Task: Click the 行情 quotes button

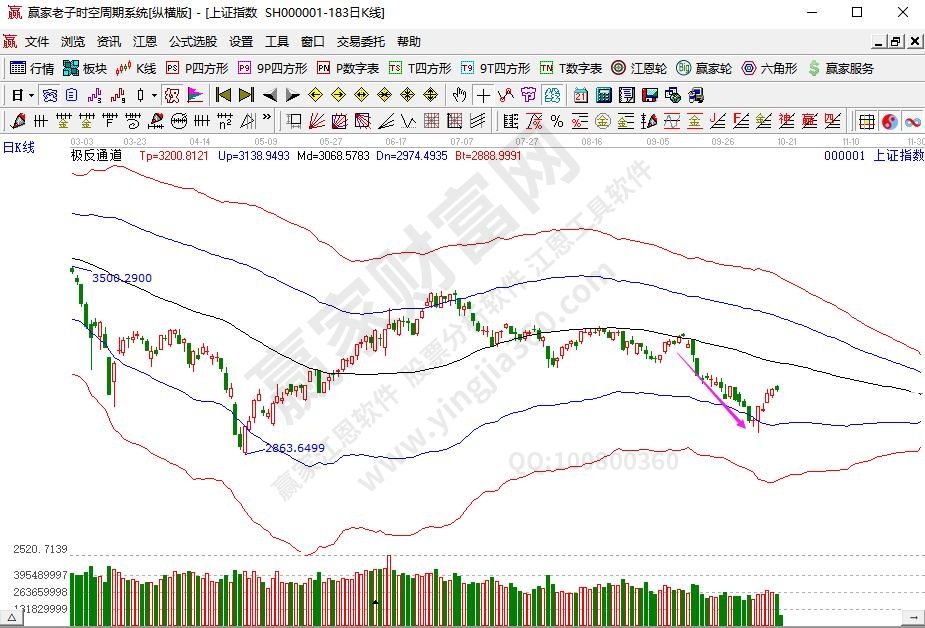Action: 32,68
